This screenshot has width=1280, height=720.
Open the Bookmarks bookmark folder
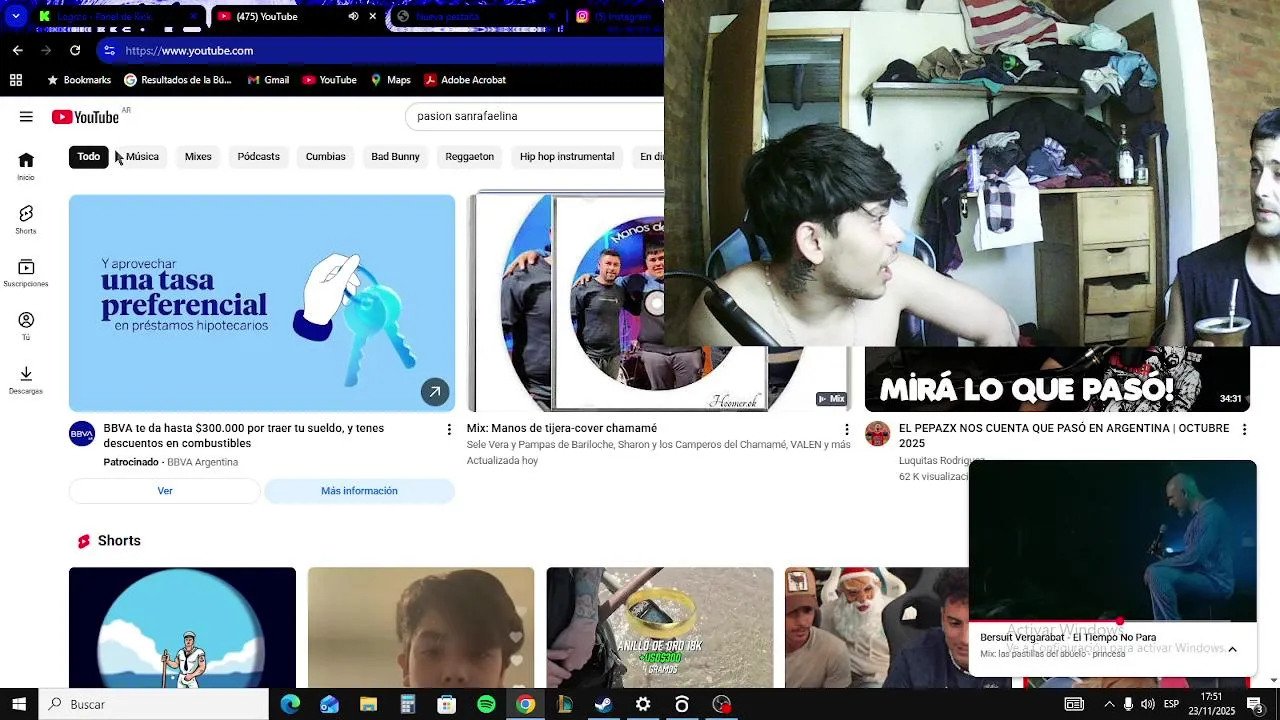tap(79, 80)
